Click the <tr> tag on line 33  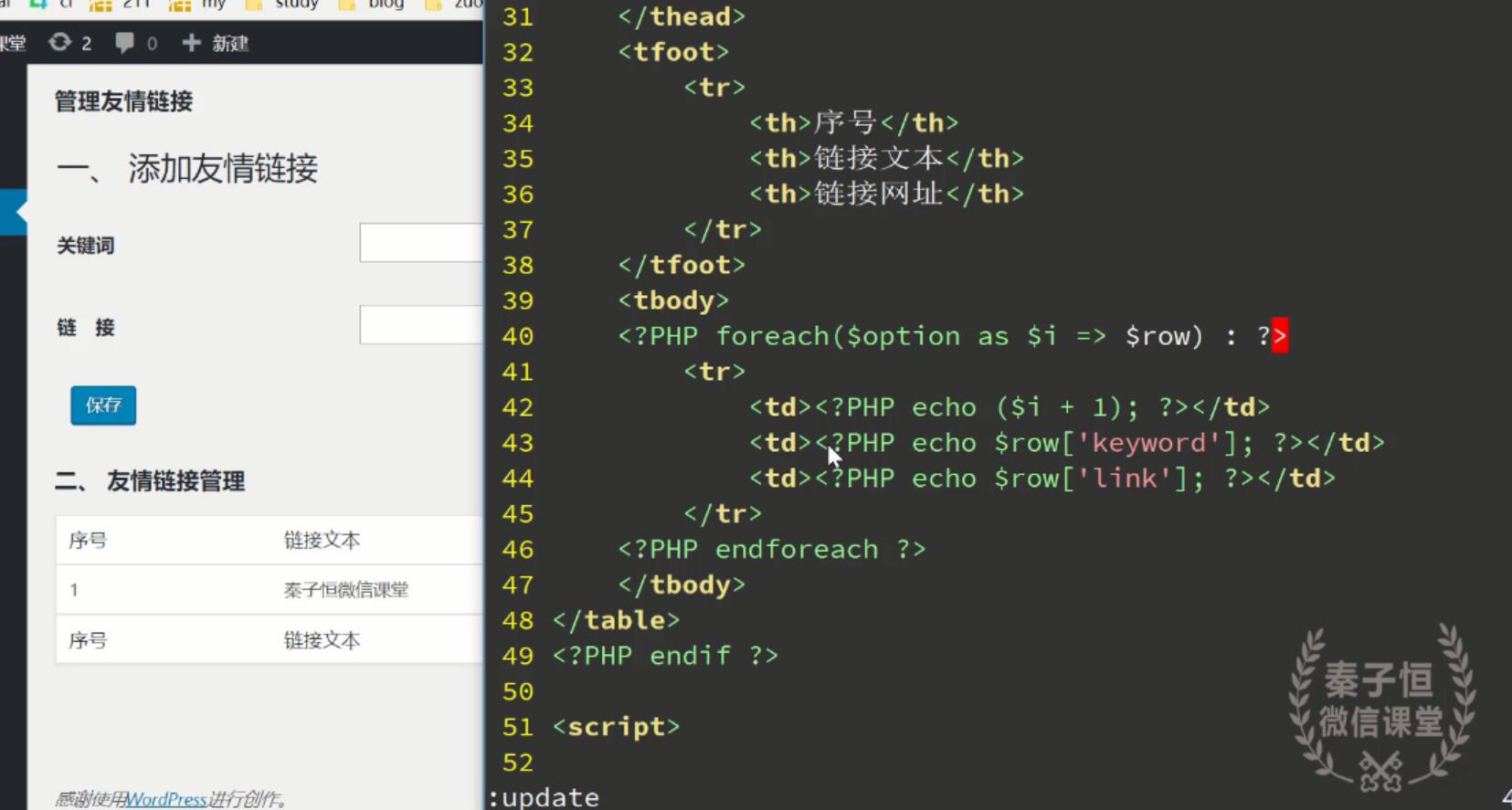click(x=715, y=88)
